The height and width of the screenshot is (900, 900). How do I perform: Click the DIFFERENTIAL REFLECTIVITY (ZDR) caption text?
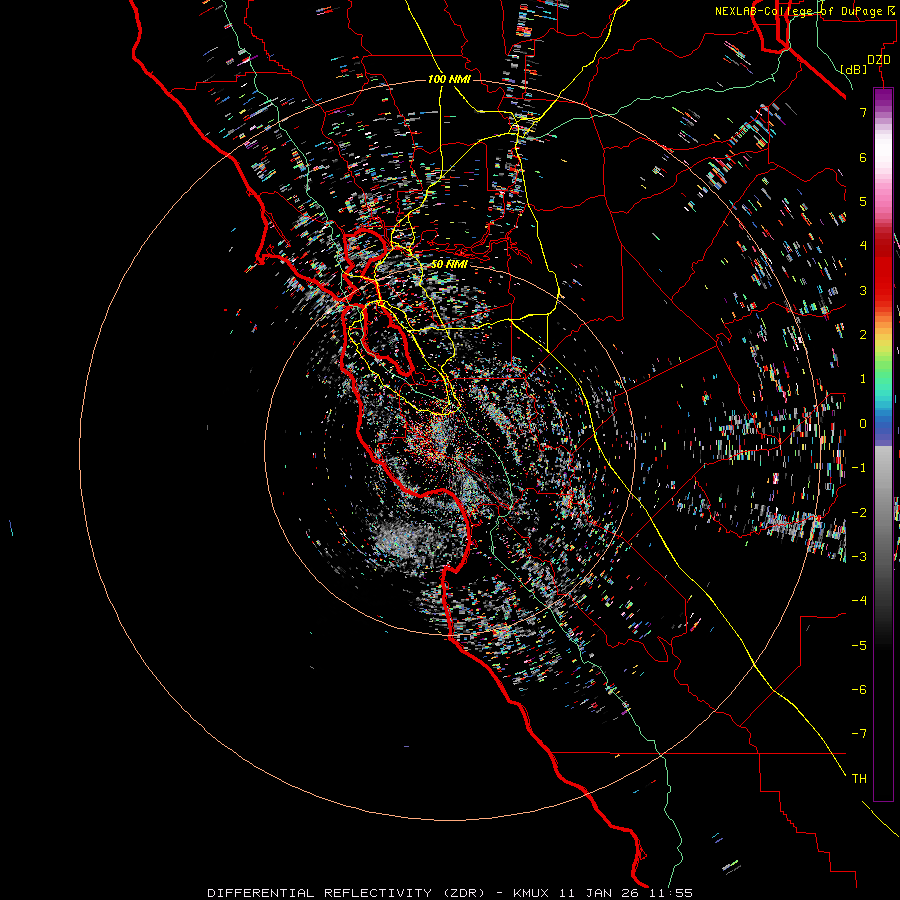pyautogui.click(x=346, y=893)
